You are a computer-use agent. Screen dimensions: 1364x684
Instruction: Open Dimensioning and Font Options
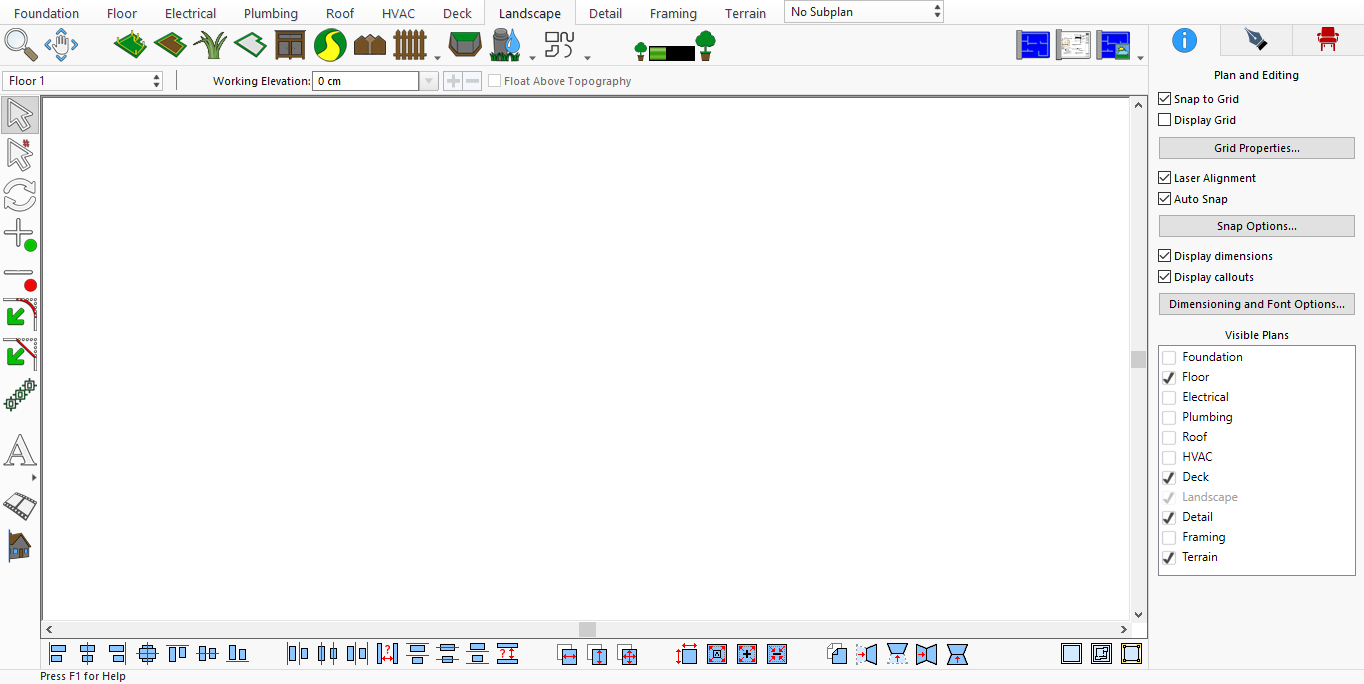pyautogui.click(x=1256, y=304)
